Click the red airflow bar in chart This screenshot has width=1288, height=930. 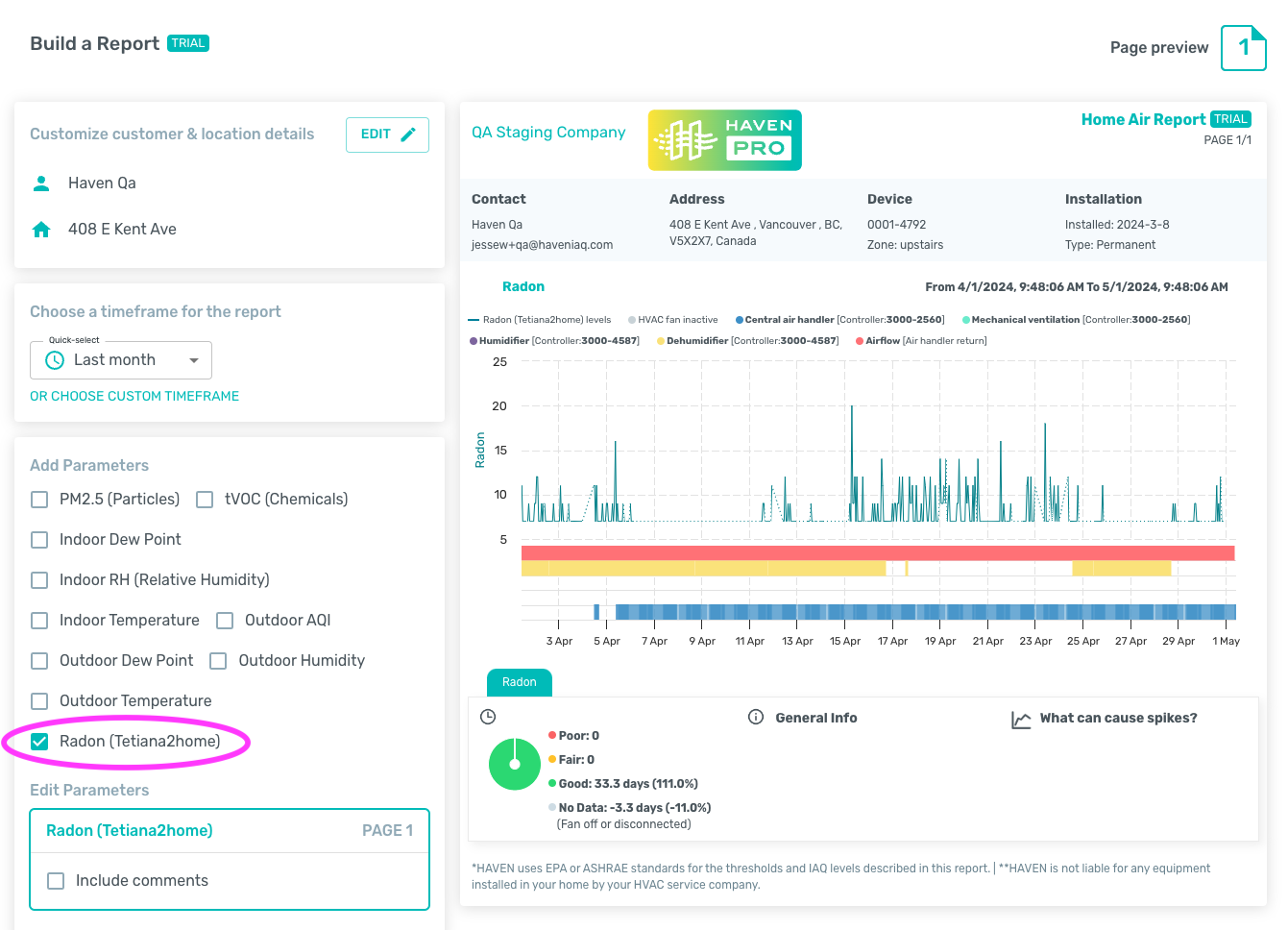(878, 553)
